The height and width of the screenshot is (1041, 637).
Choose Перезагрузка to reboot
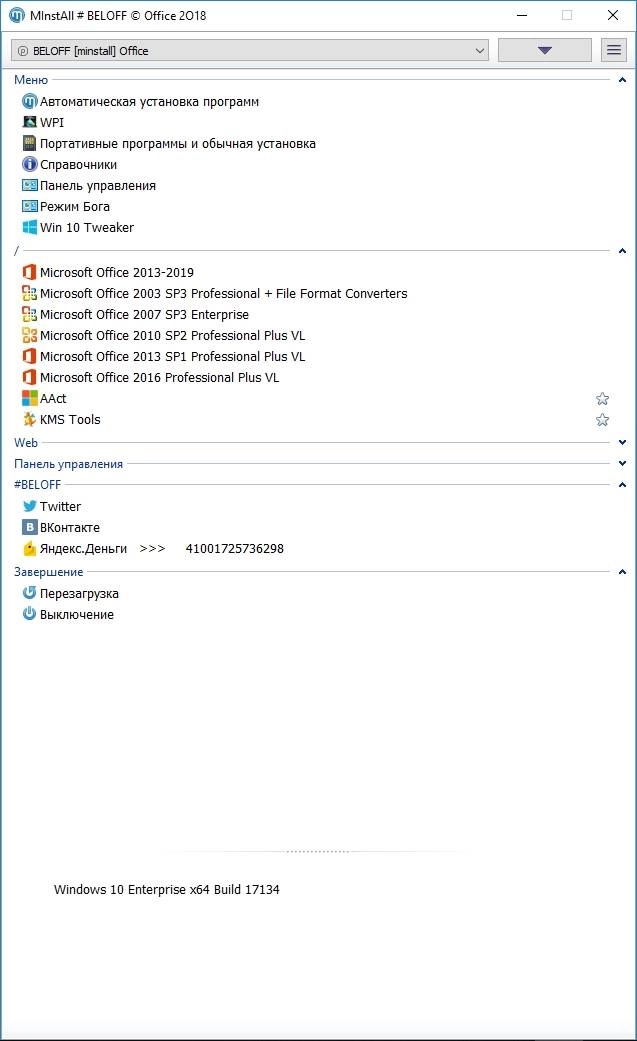coord(79,593)
